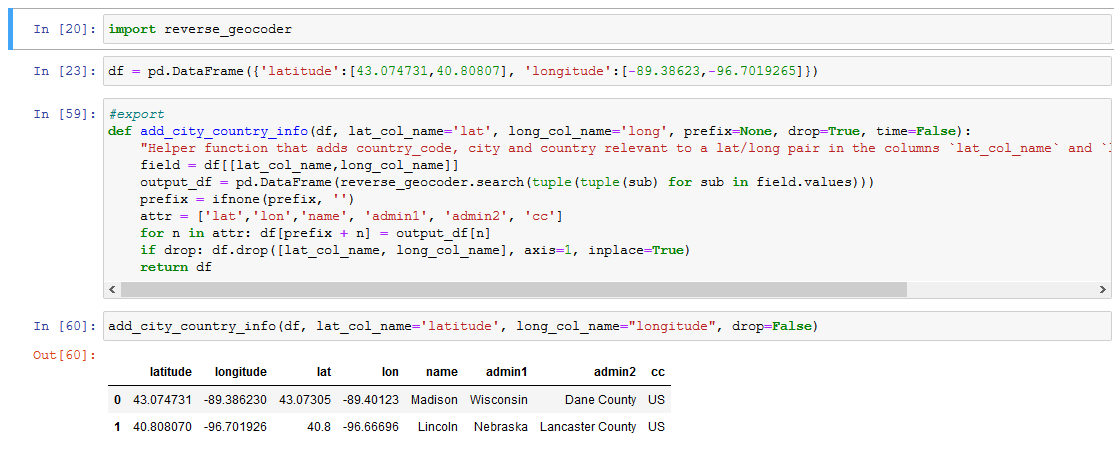Click the 'Lancaster County' table cell

pyautogui.click(x=588, y=427)
